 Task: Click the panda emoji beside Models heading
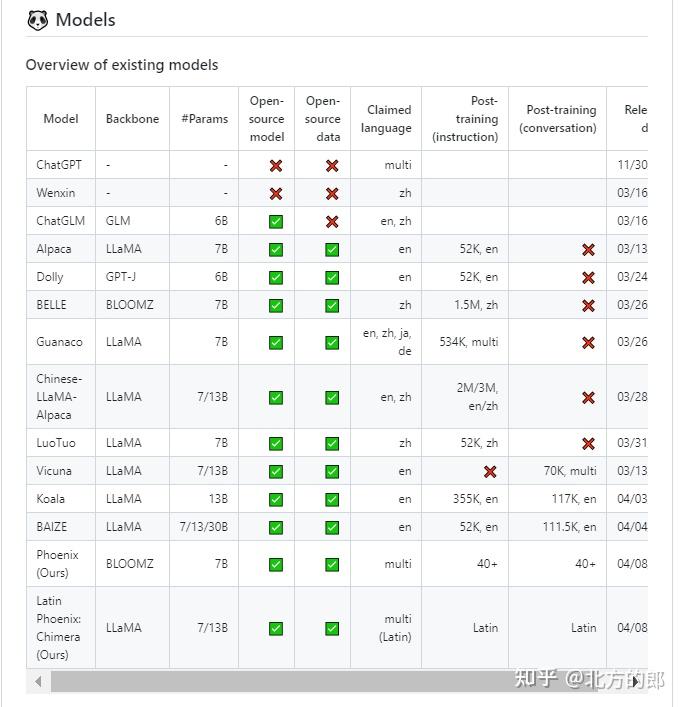pos(37,20)
